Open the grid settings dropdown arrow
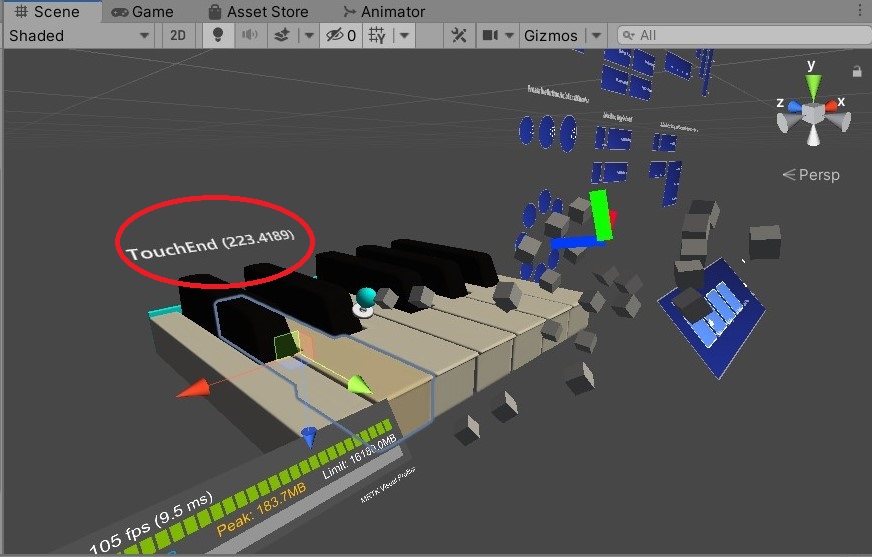The width and height of the screenshot is (872, 557). (x=404, y=36)
